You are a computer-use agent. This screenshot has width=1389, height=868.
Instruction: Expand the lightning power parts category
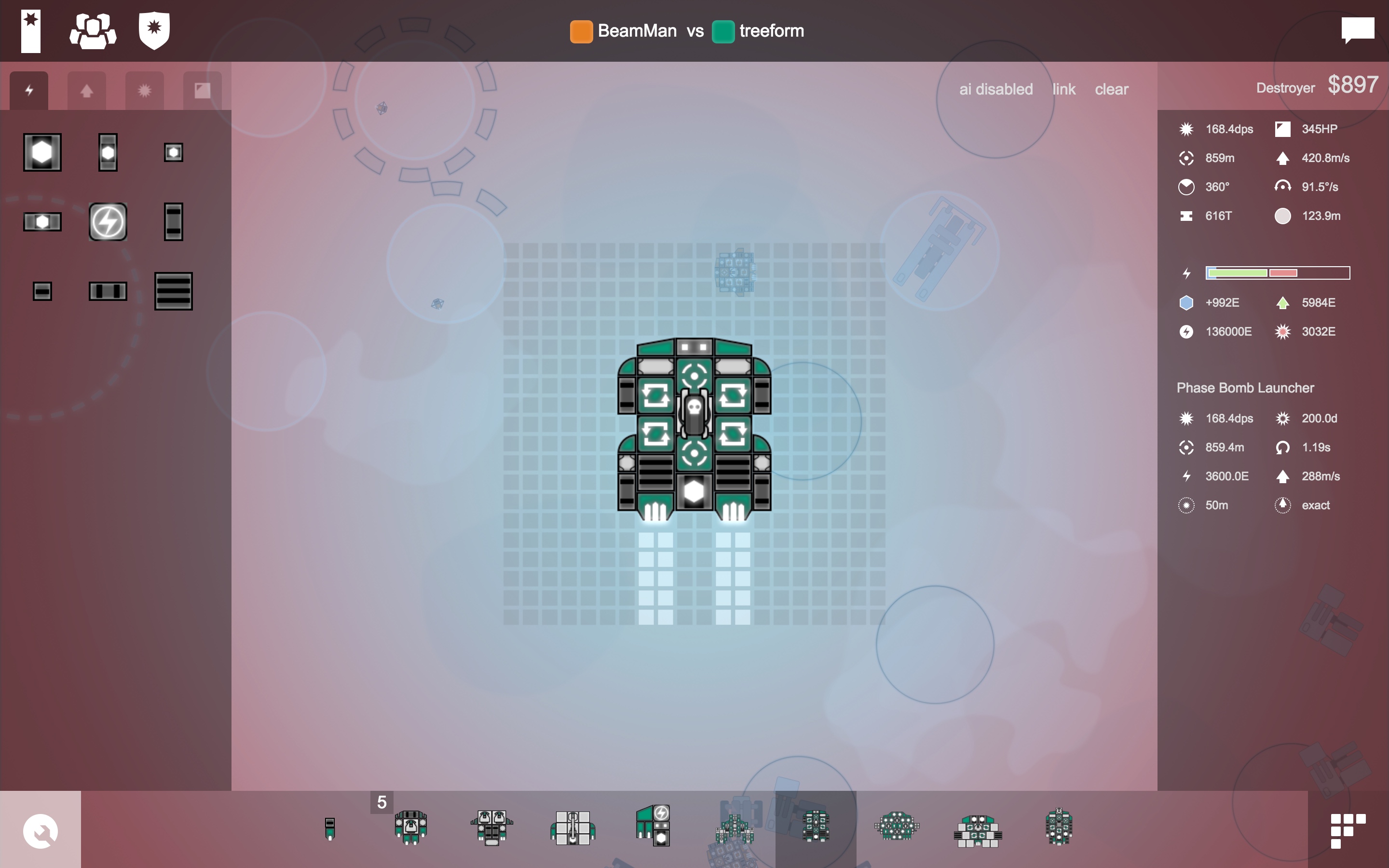(x=29, y=90)
